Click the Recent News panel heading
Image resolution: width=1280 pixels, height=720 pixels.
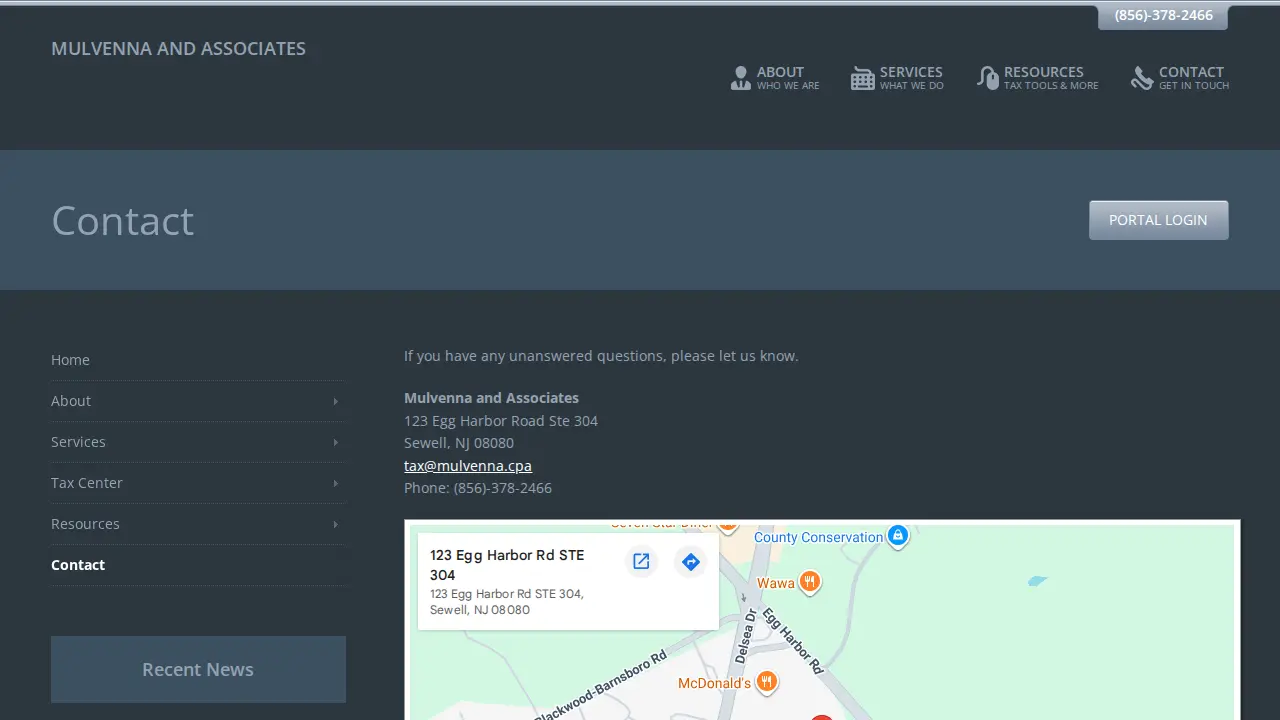pos(198,670)
